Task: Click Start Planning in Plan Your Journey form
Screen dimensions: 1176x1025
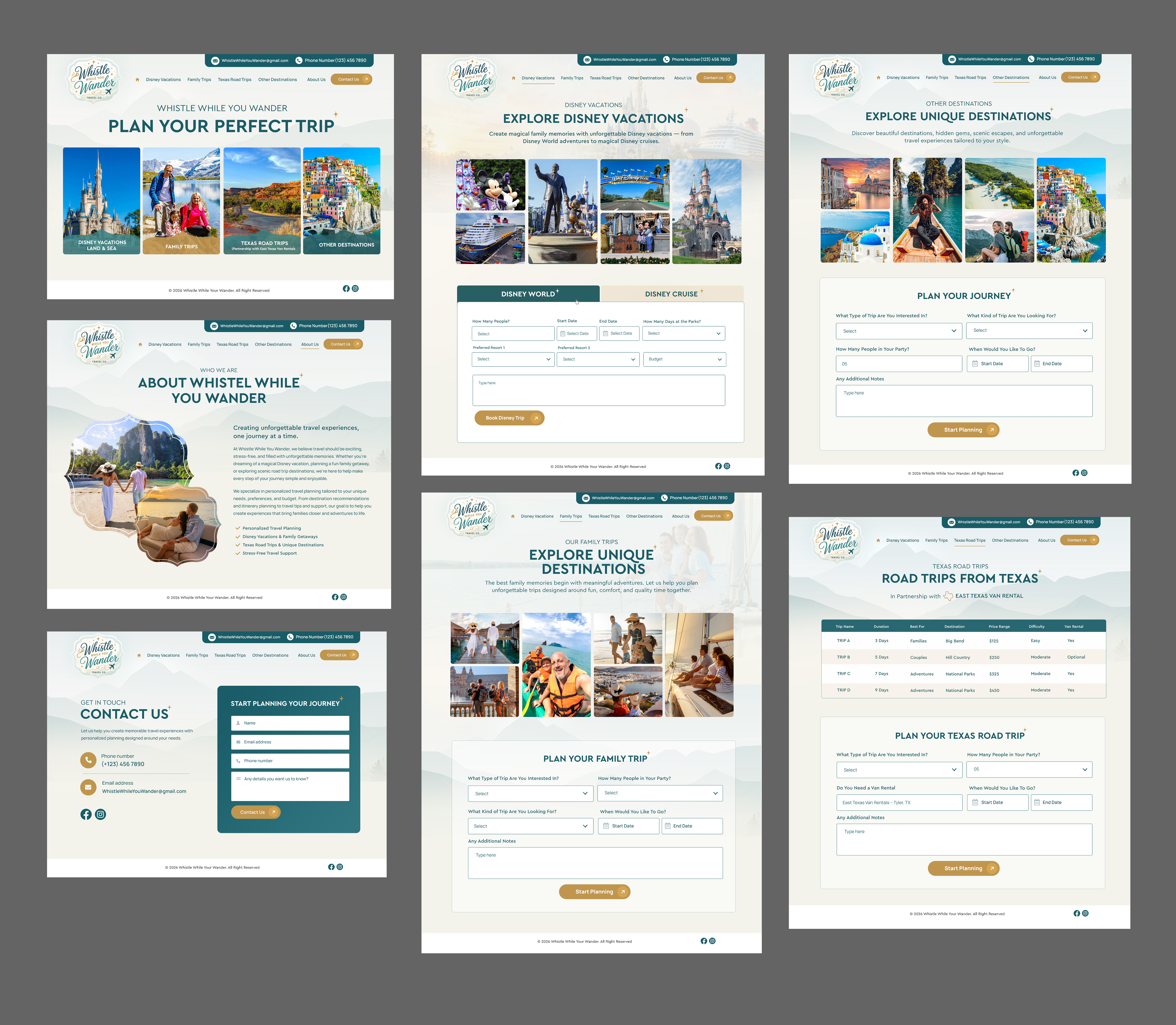Action: pos(964,430)
